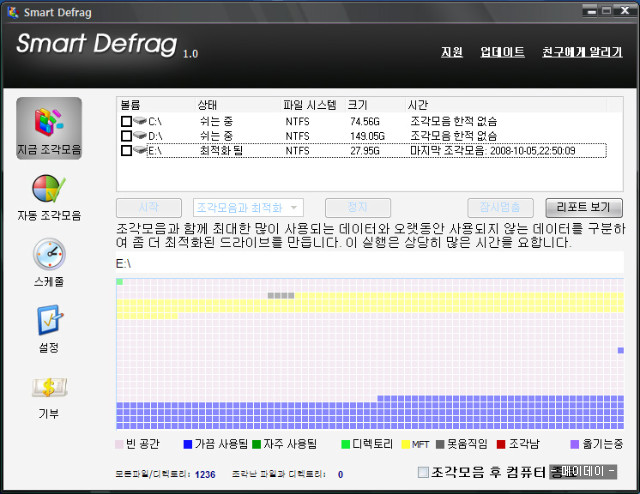Click the 최적화 됨 status of E:\
The height and width of the screenshot is (494, 640).
[221, 151]
